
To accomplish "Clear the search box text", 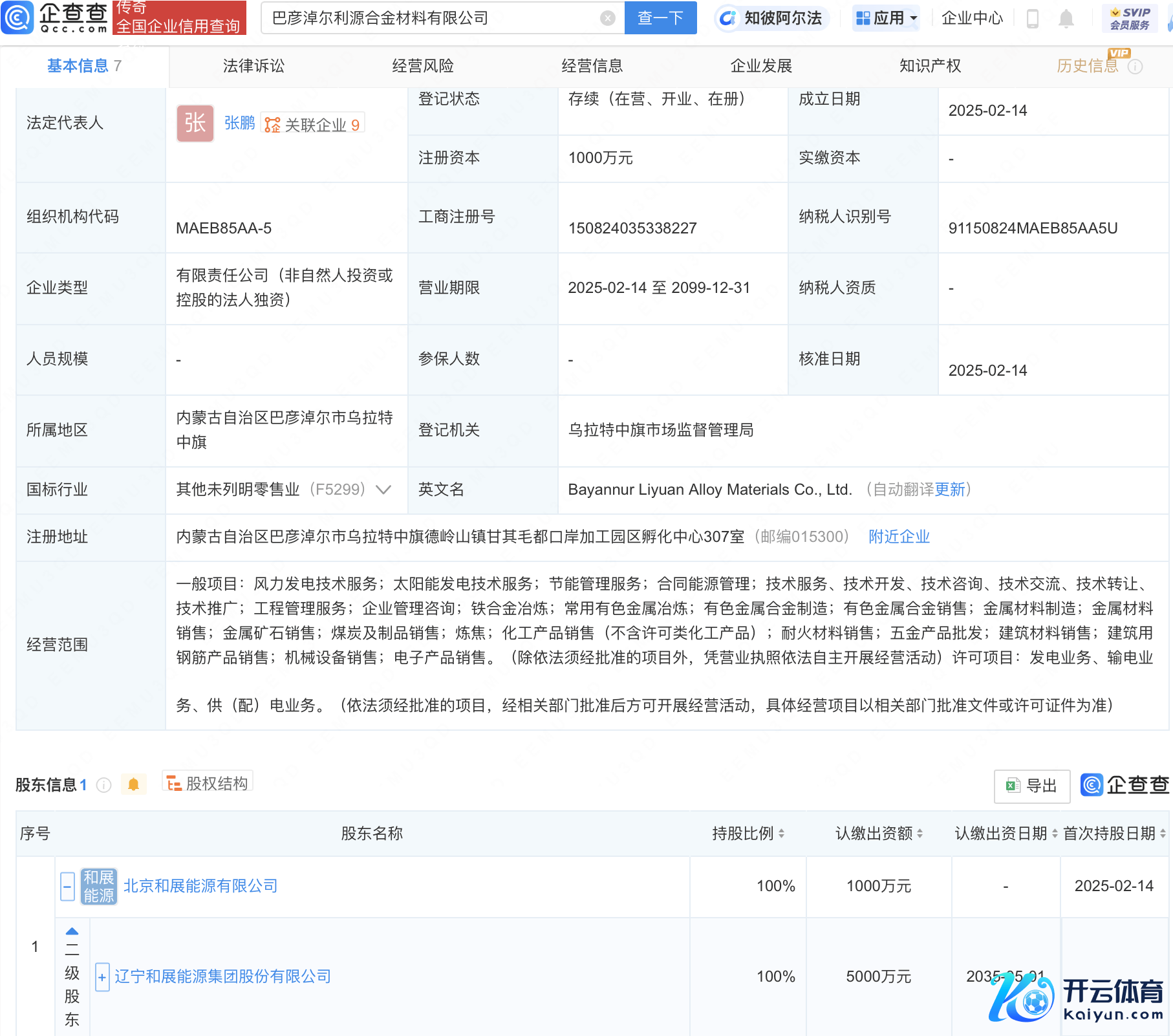I will click(607, 18).
